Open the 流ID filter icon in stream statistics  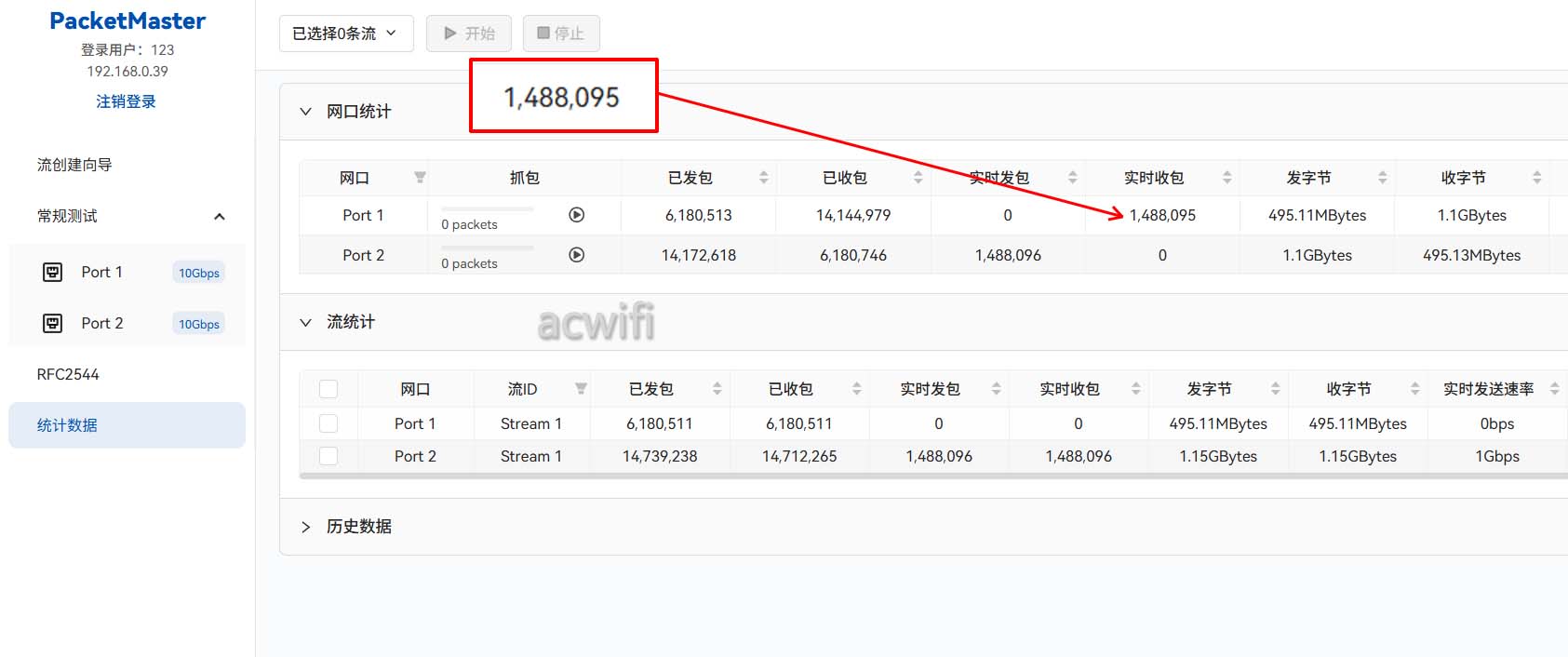581,389
